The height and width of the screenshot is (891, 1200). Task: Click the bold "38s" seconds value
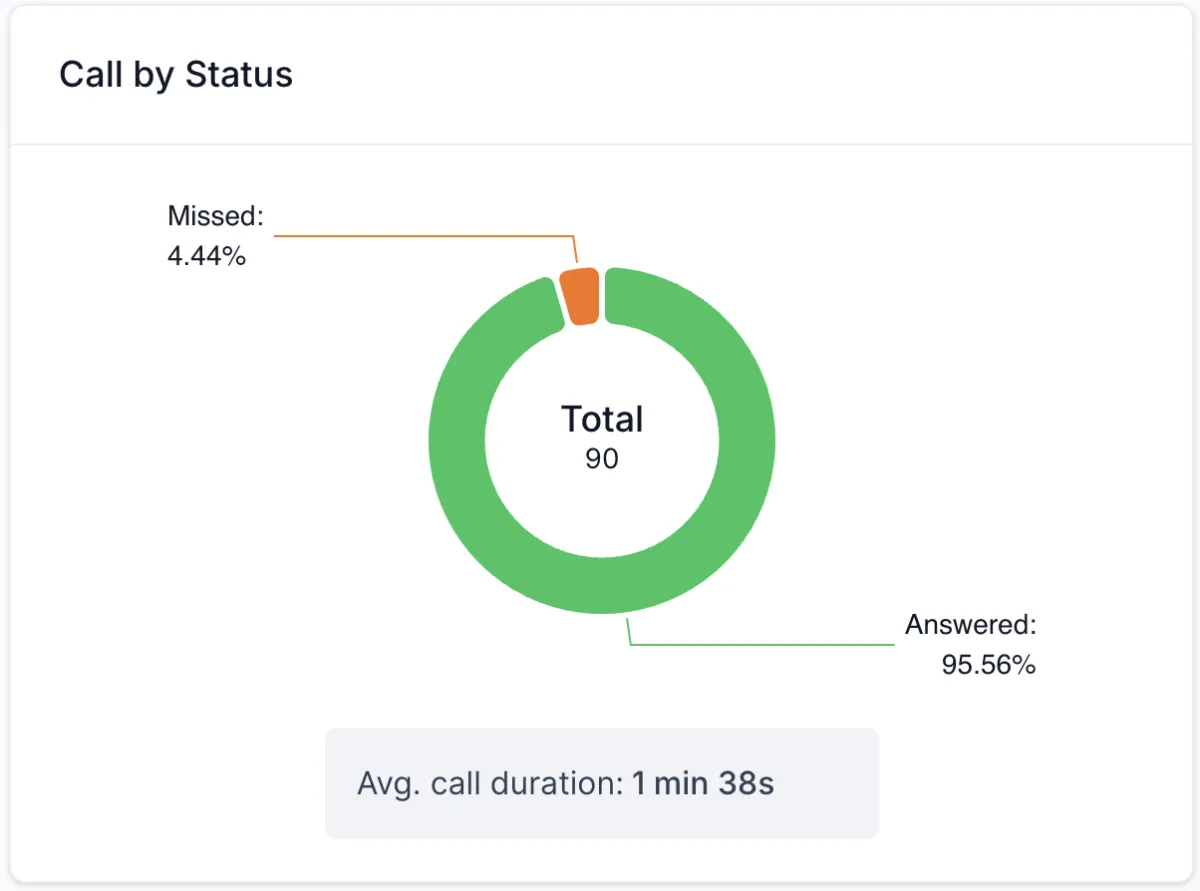pos(746,783)
